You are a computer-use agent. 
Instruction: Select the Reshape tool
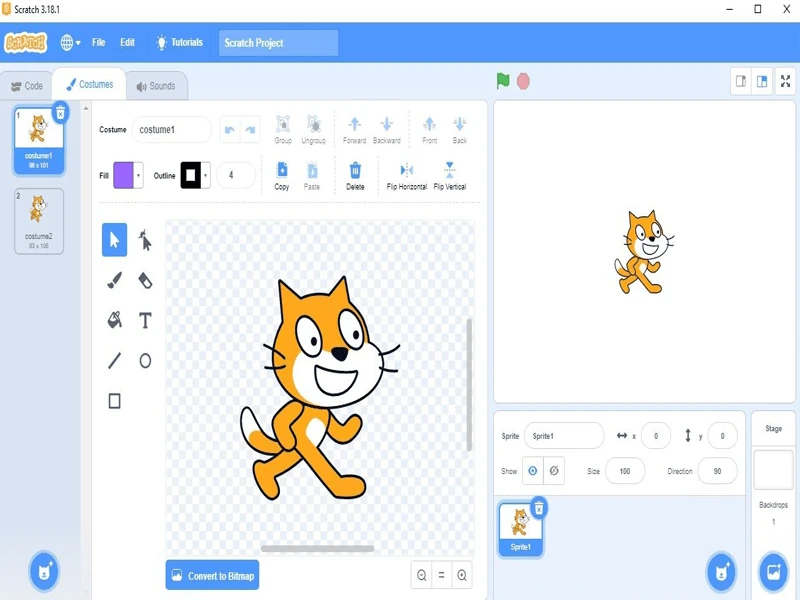coord(145,240)
